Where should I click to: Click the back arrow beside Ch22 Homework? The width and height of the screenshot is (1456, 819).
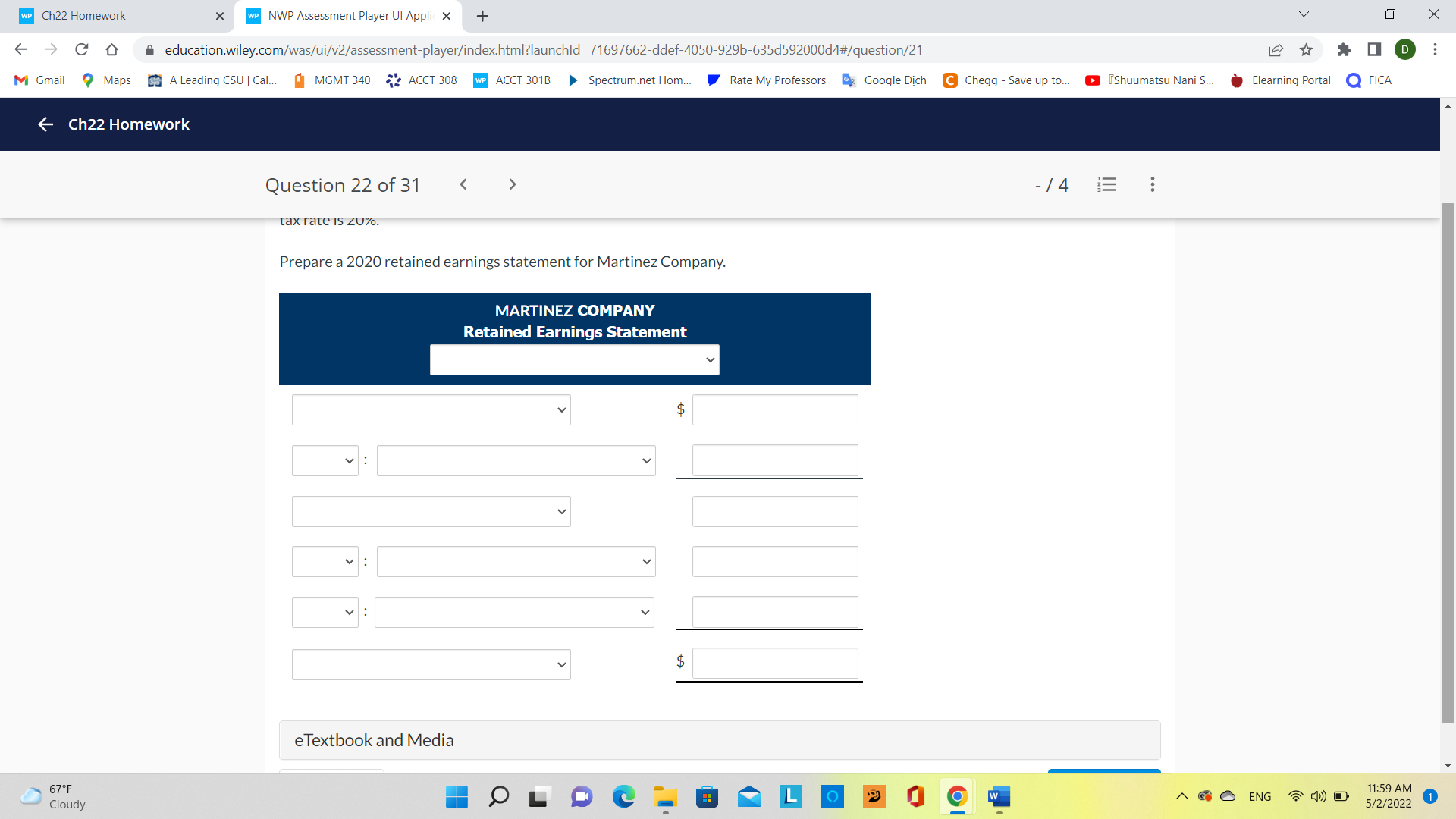[45, 124]
